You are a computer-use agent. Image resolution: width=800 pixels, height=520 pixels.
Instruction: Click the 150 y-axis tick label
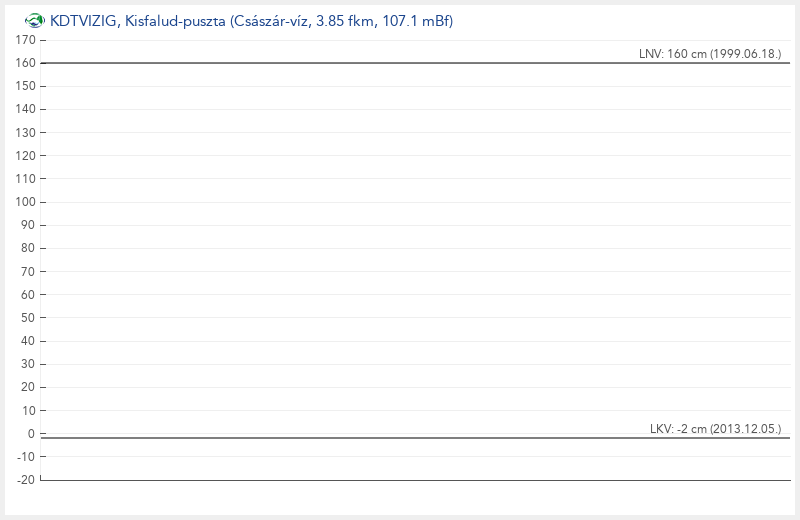26,86
